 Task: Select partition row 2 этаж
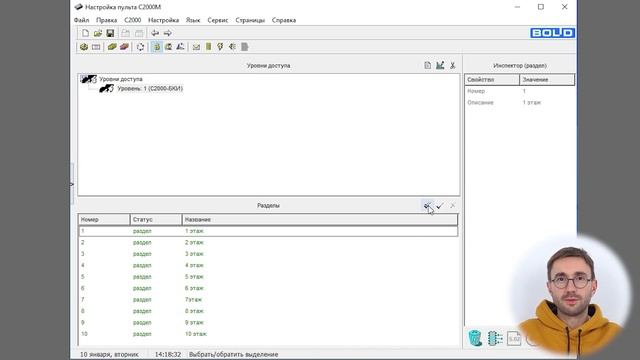click(x=268, y=242)
